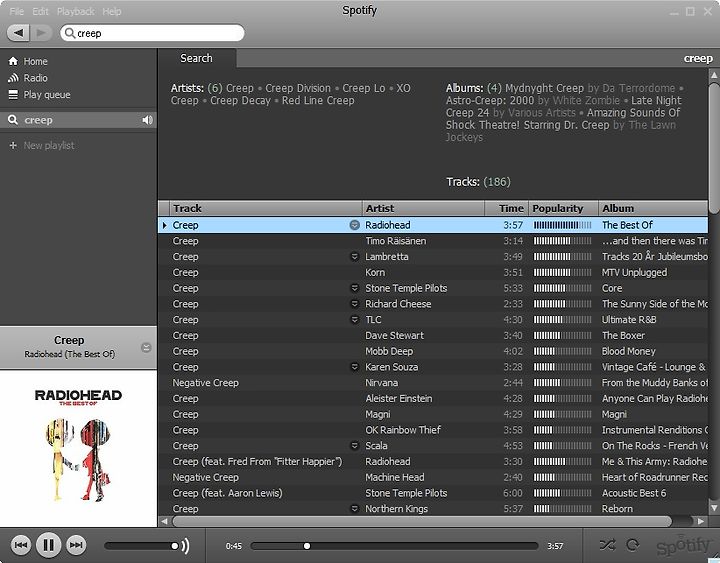Open now-playing track options dropdown
The width and height of the screenshot is (720, 563).
point(146,348)
